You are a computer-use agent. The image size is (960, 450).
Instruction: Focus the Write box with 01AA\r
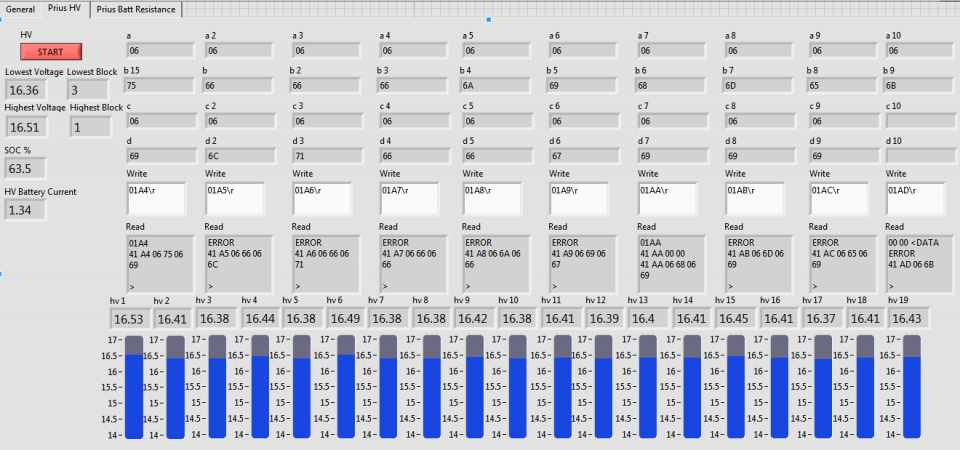tap(670, 198)
